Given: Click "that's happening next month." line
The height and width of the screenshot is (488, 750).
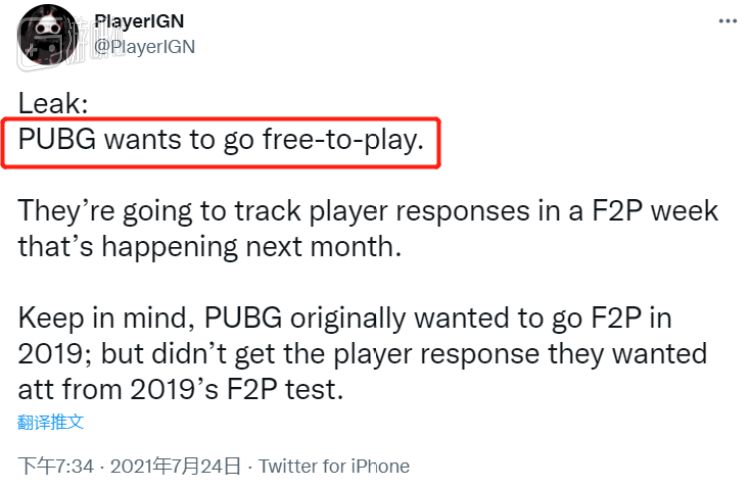Looking at the screenshot, I should tap(210, 248).
